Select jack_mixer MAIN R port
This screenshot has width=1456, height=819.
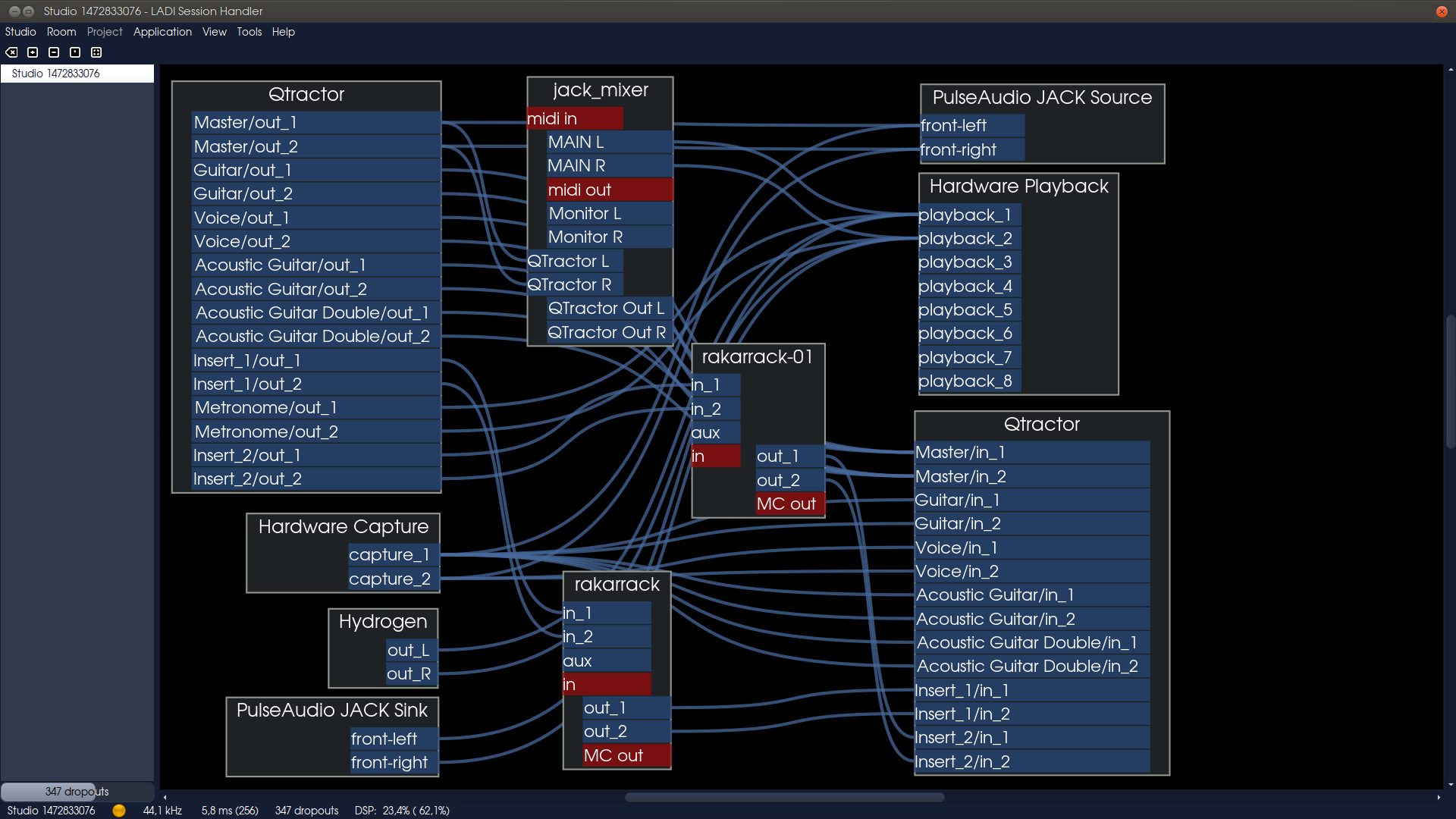[x=610, y=166]
